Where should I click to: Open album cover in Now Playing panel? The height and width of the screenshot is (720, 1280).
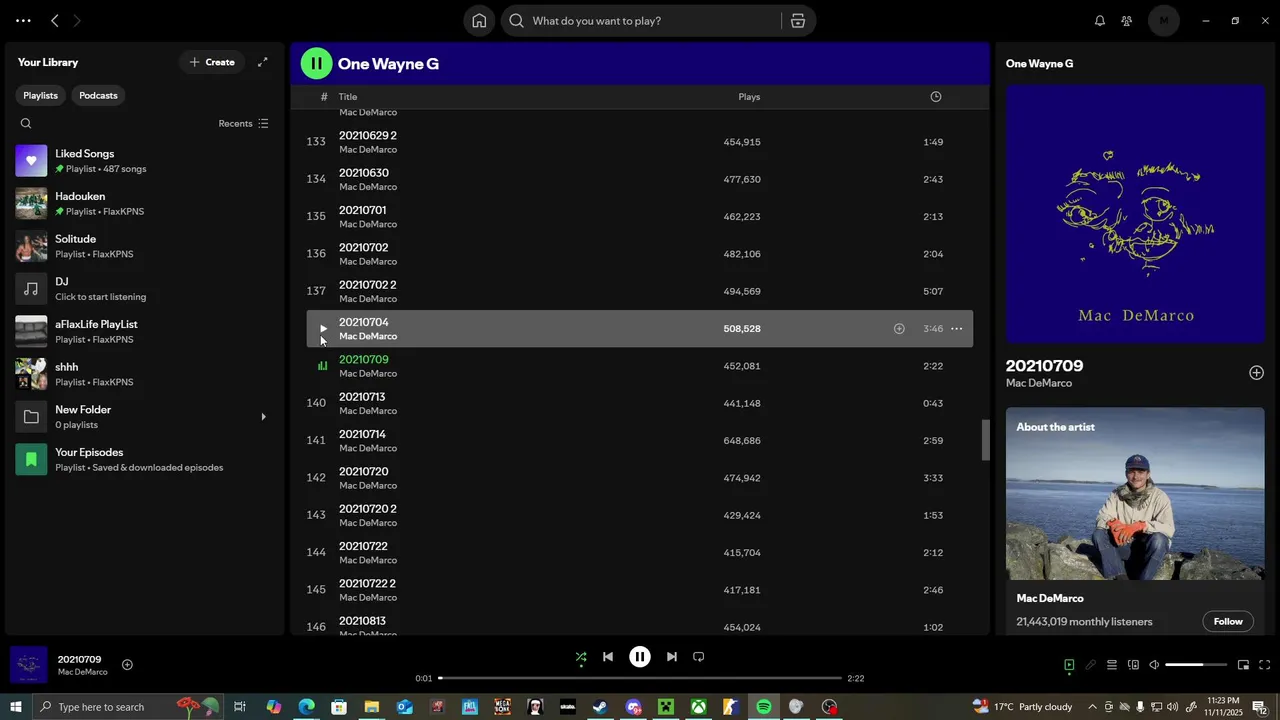pos(1135,214)
